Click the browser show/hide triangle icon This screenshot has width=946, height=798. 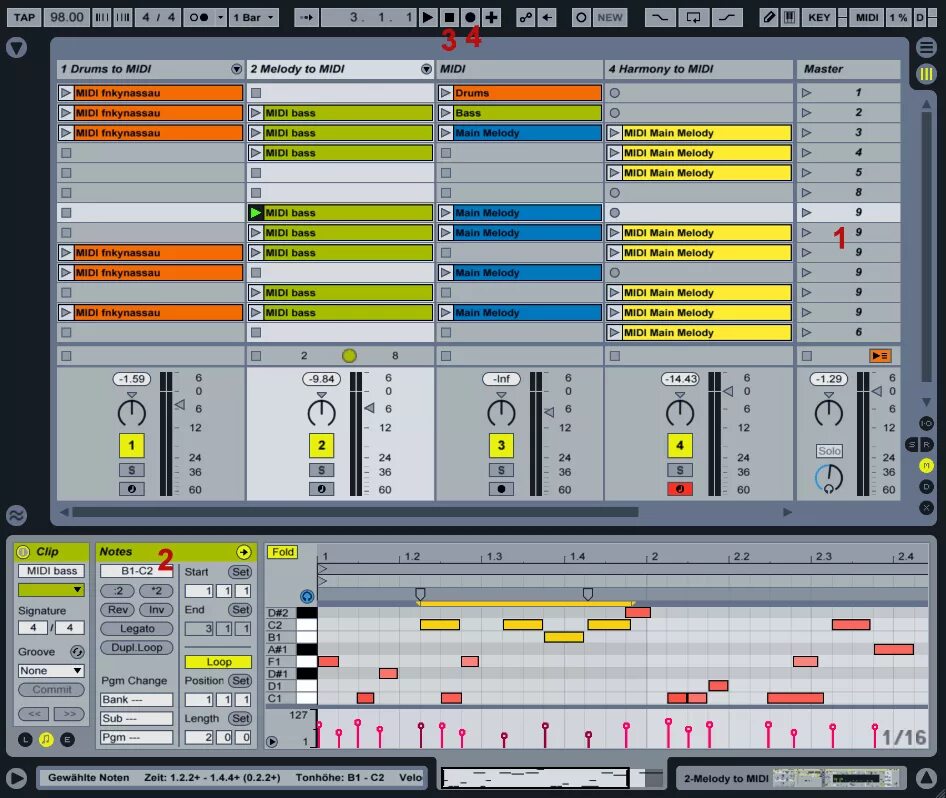coord(16,48)
